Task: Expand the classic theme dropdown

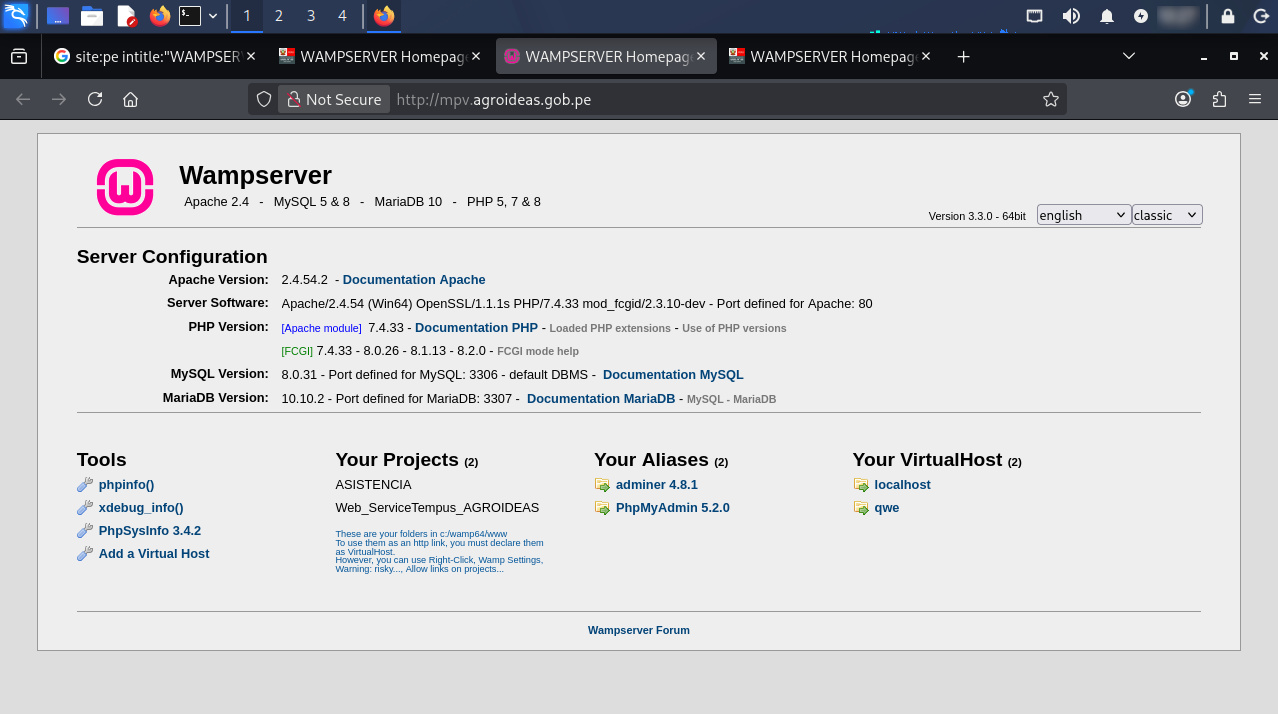Action: [x=1166, y=215]
